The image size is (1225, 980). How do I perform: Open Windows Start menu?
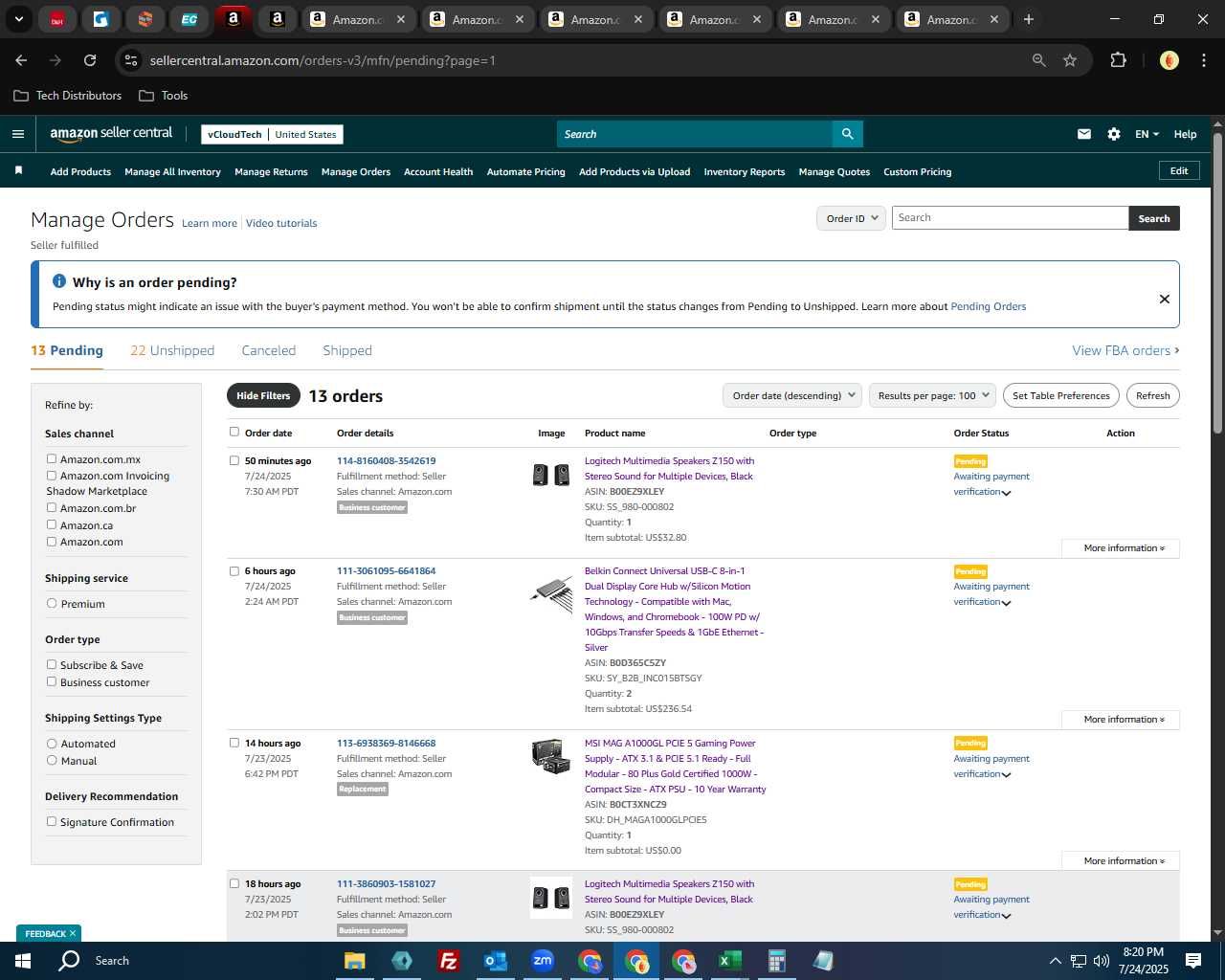[23, 961]
